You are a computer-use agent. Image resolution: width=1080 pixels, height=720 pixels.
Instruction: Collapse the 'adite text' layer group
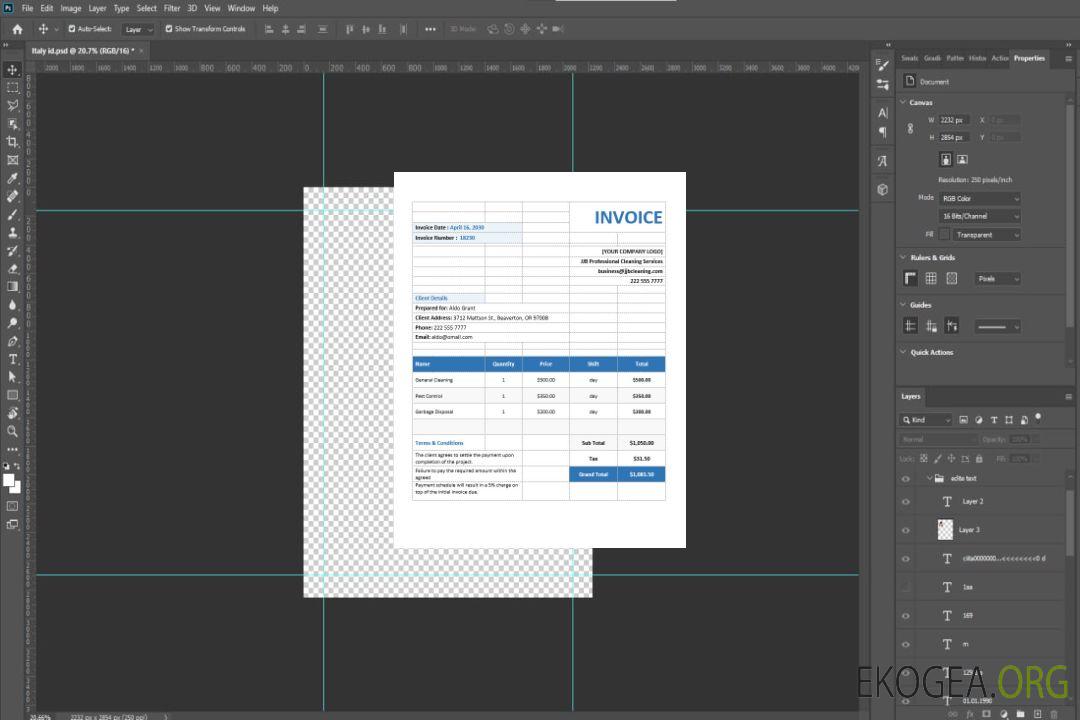[929, 478]
